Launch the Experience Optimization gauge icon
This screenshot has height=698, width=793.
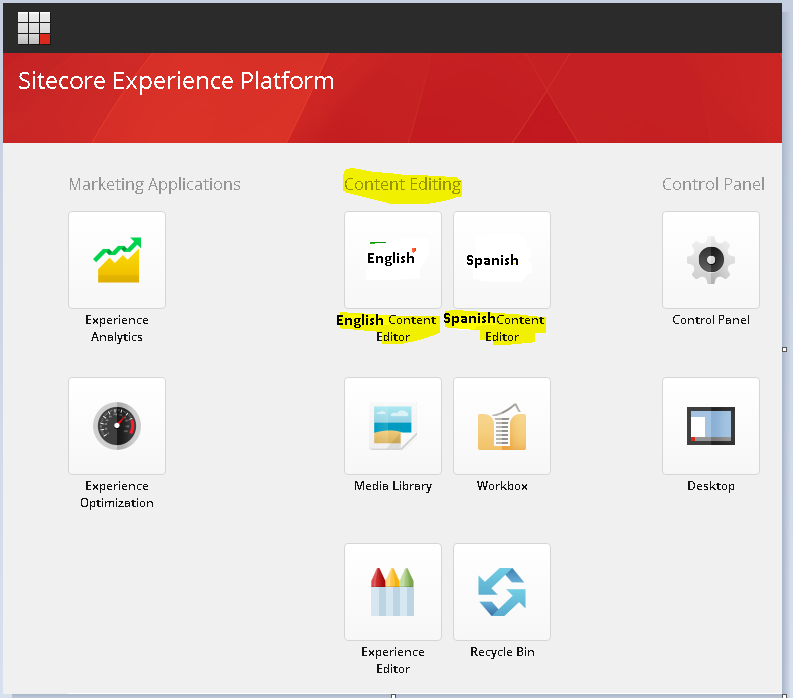117,426
